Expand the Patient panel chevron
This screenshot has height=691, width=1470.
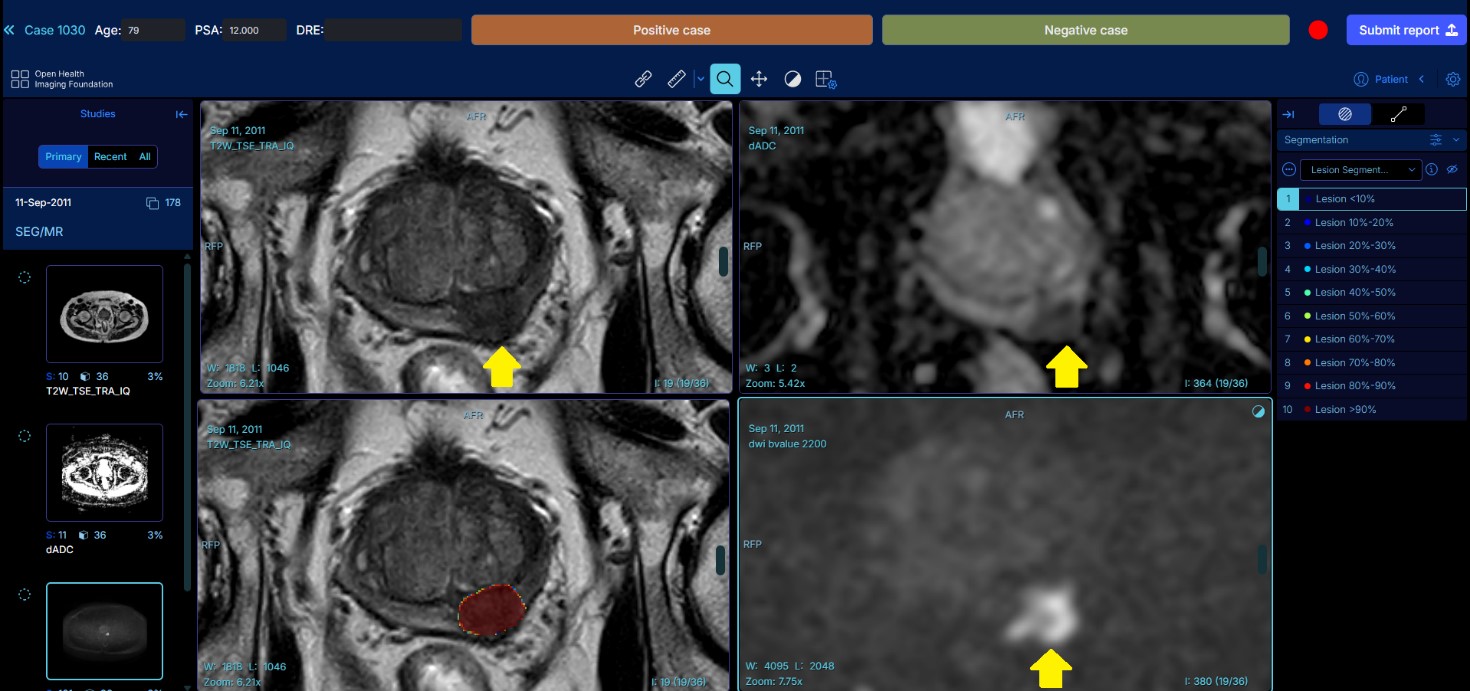(x=1421, y=79)
